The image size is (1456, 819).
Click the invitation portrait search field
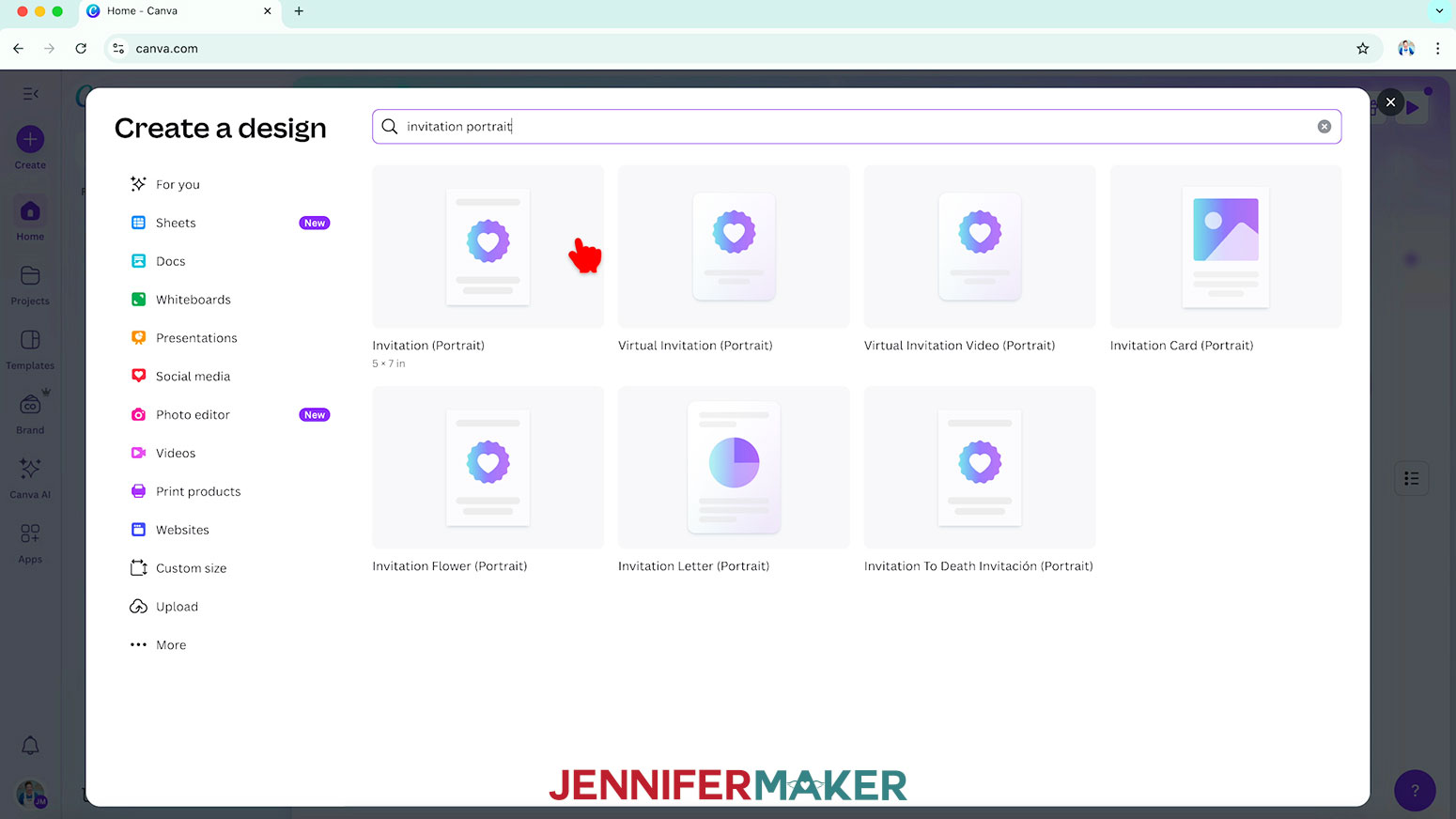pyautogui.click(x=857, y=127)
